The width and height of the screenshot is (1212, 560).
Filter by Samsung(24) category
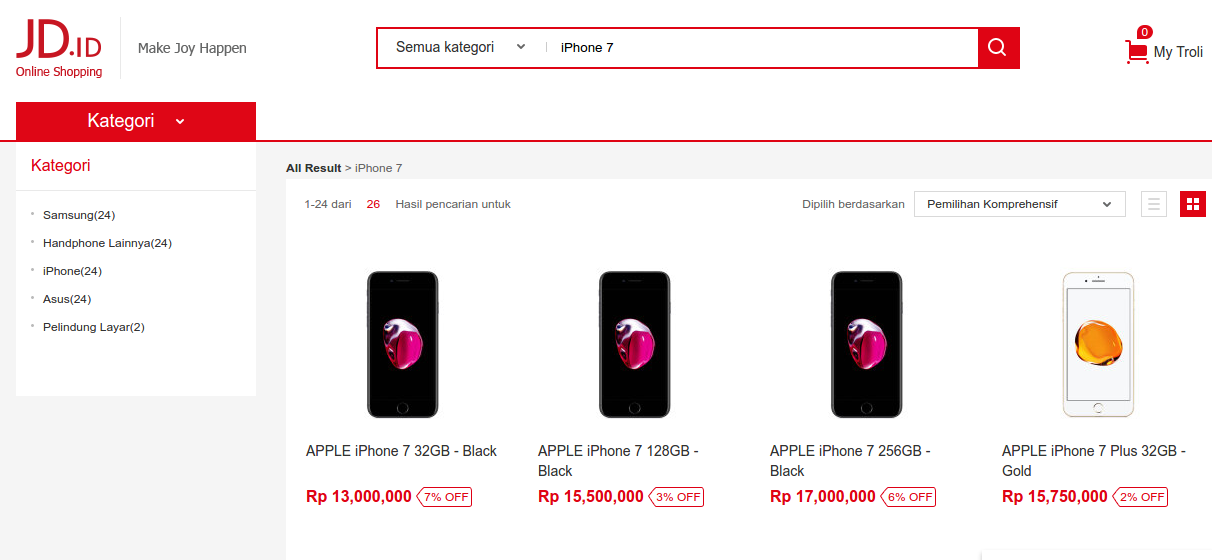[x=79, y=215]
